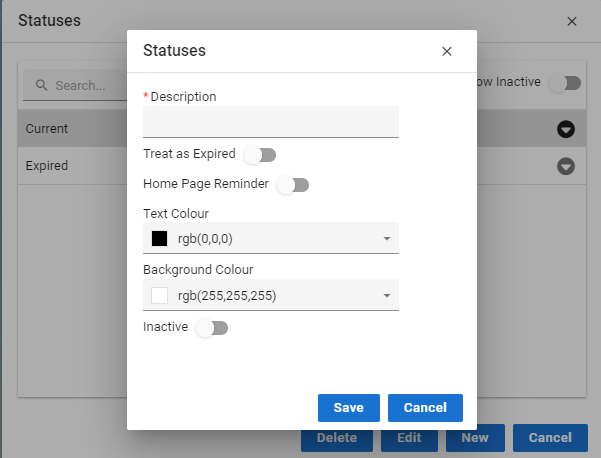
Task: Open the Text Colour dropdown
Action: (271, 238)
